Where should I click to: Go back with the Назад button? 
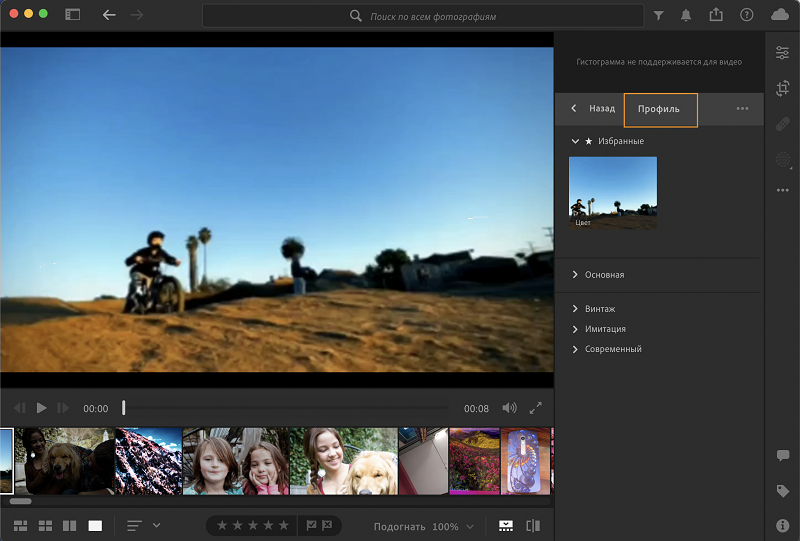(593, 108)
